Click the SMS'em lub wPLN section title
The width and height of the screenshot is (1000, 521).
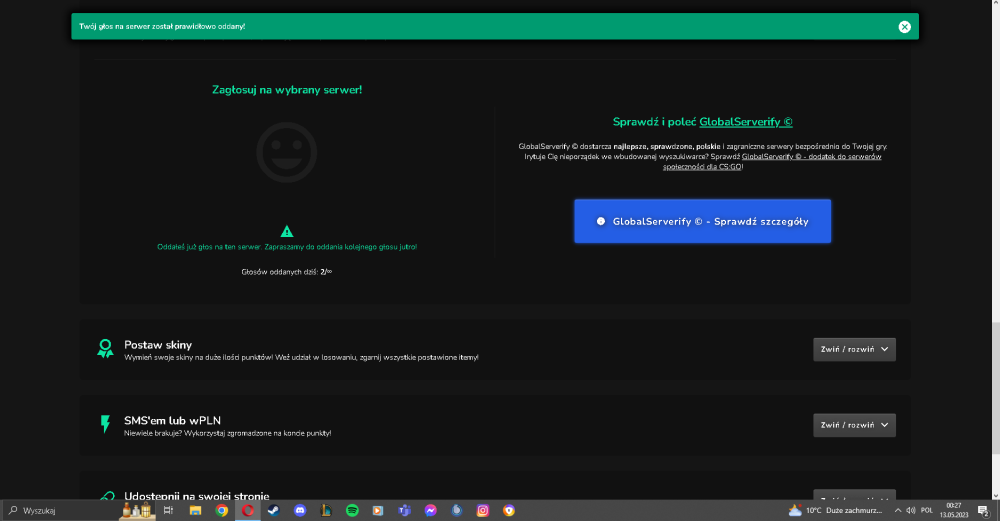coord(172,420)
